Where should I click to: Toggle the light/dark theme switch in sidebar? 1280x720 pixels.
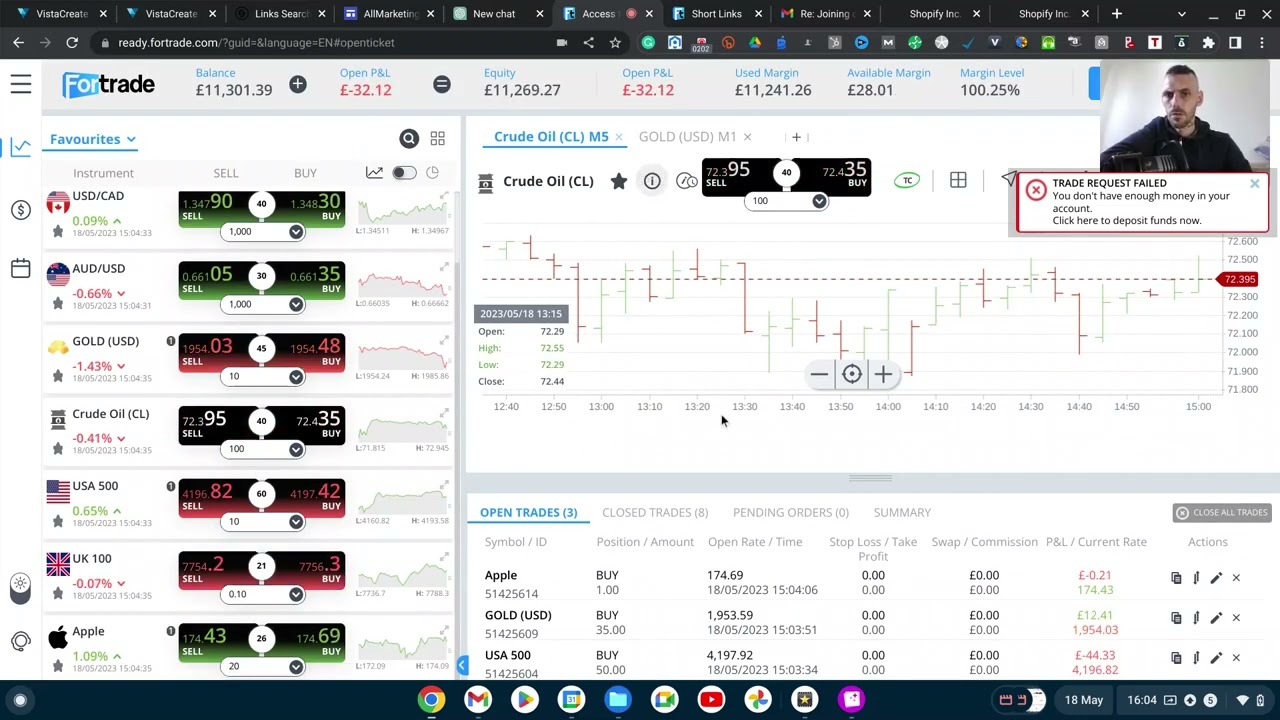pos(20,589)
